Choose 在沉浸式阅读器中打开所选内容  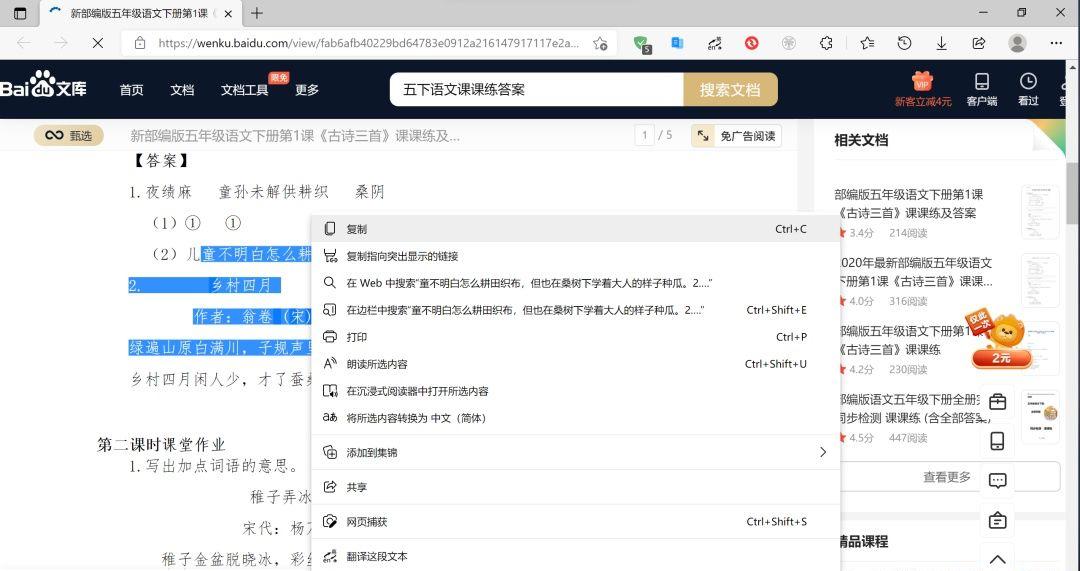pos(576,391)
